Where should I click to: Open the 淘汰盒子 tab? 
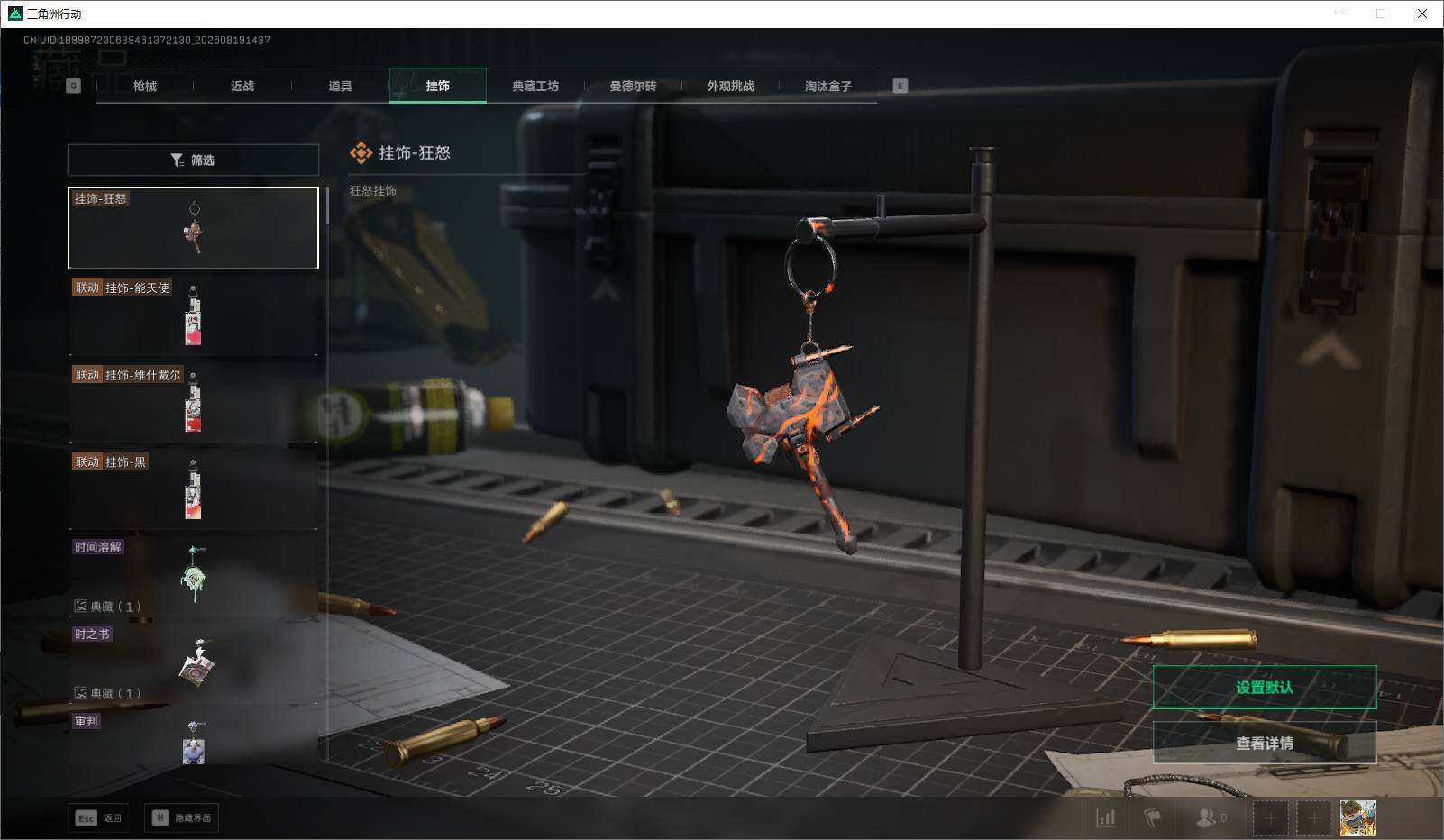(x=828, y=86)
